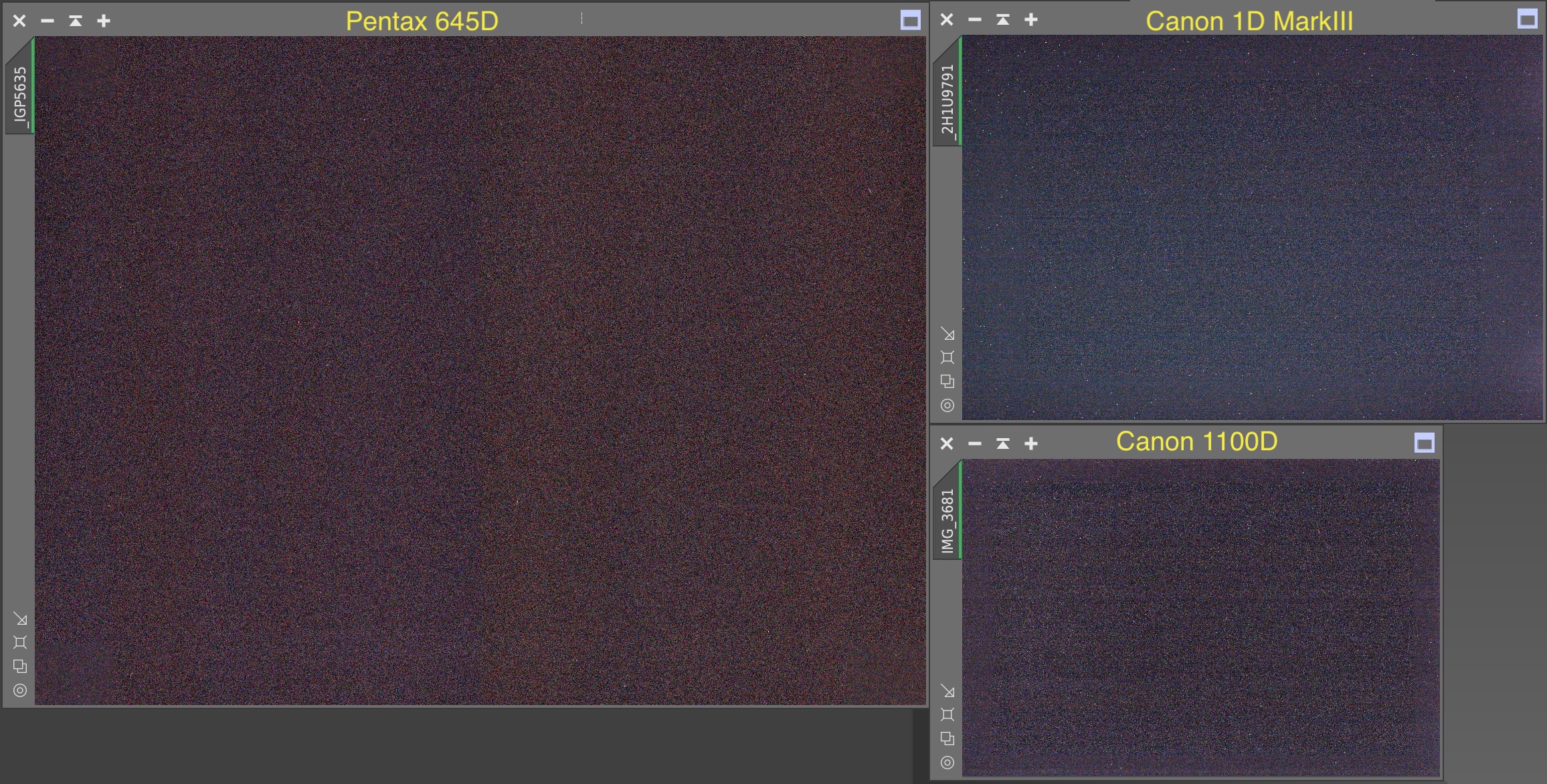Click inside the Canon 1100D image view
The image size is (1547, 784).
pos(1201,617)
